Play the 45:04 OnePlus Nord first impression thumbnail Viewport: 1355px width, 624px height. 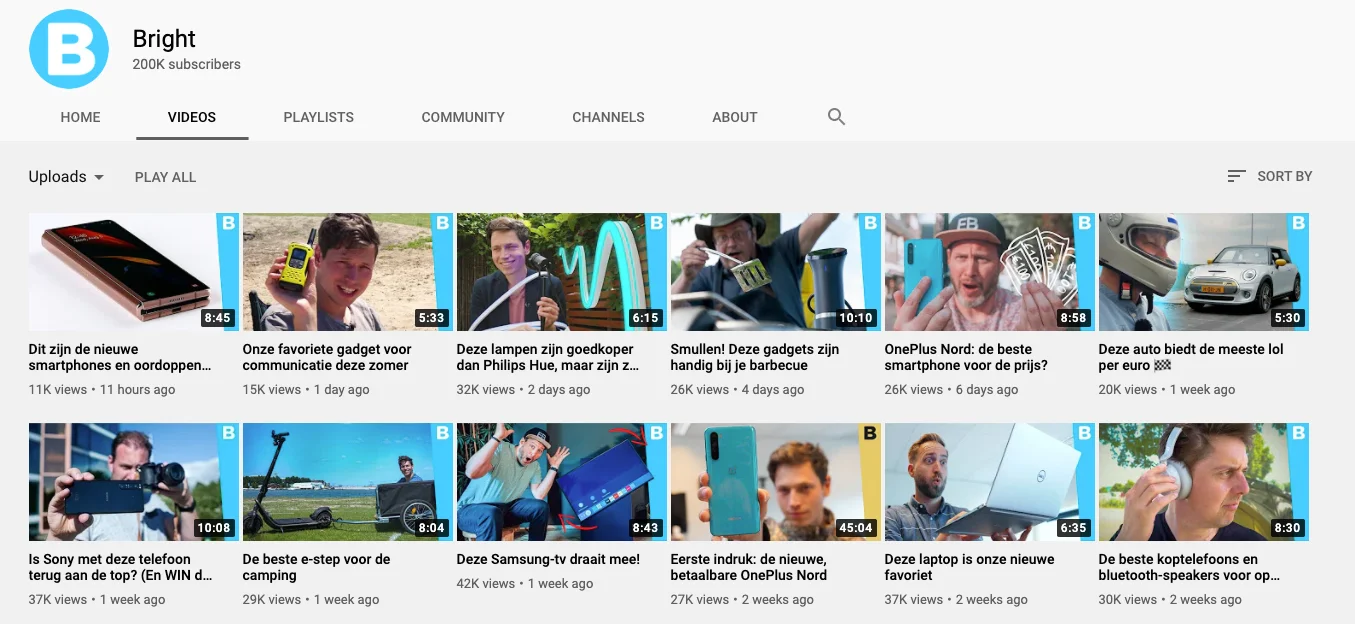775,482
